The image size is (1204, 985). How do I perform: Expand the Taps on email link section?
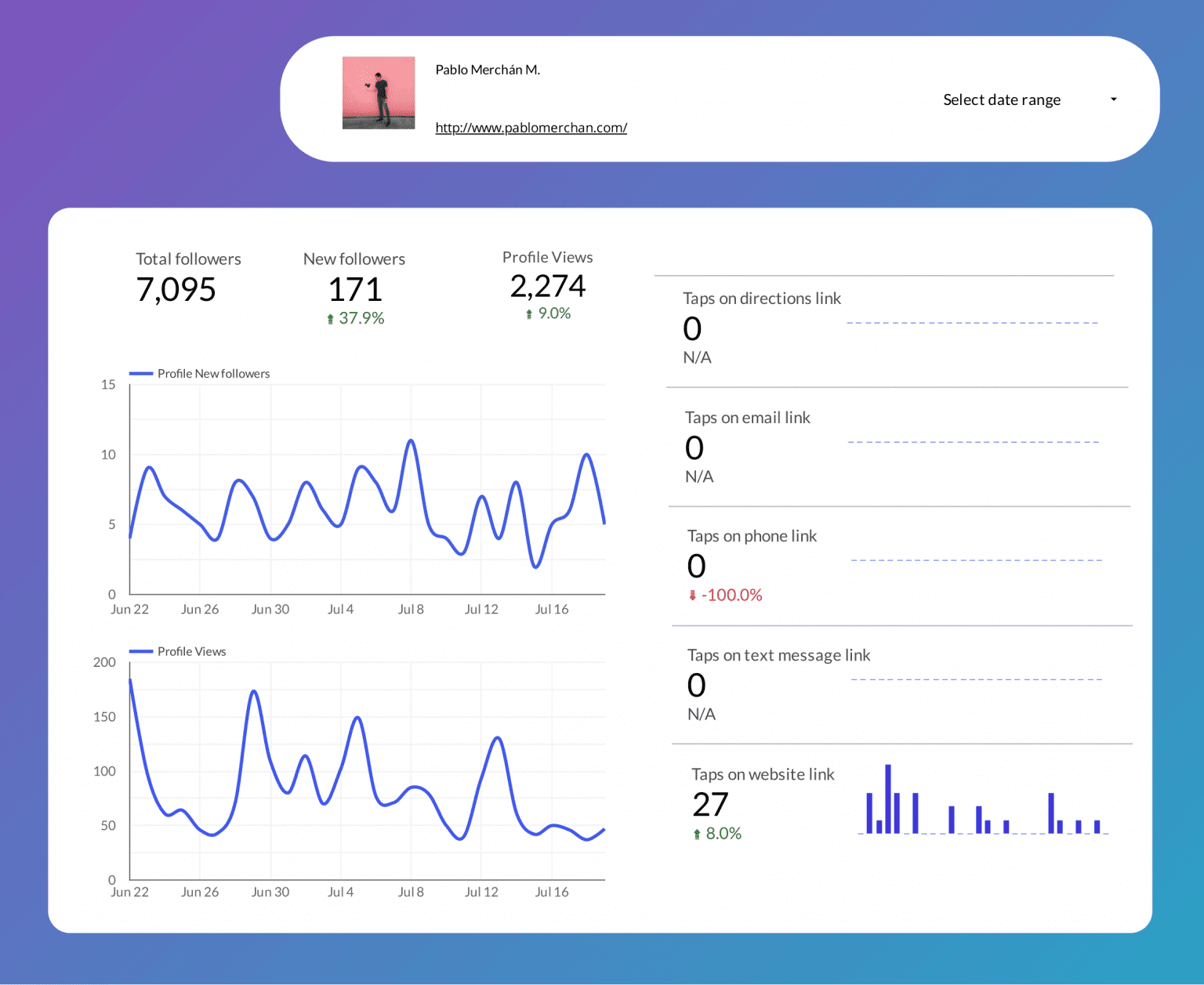click(x=748, y=418)
